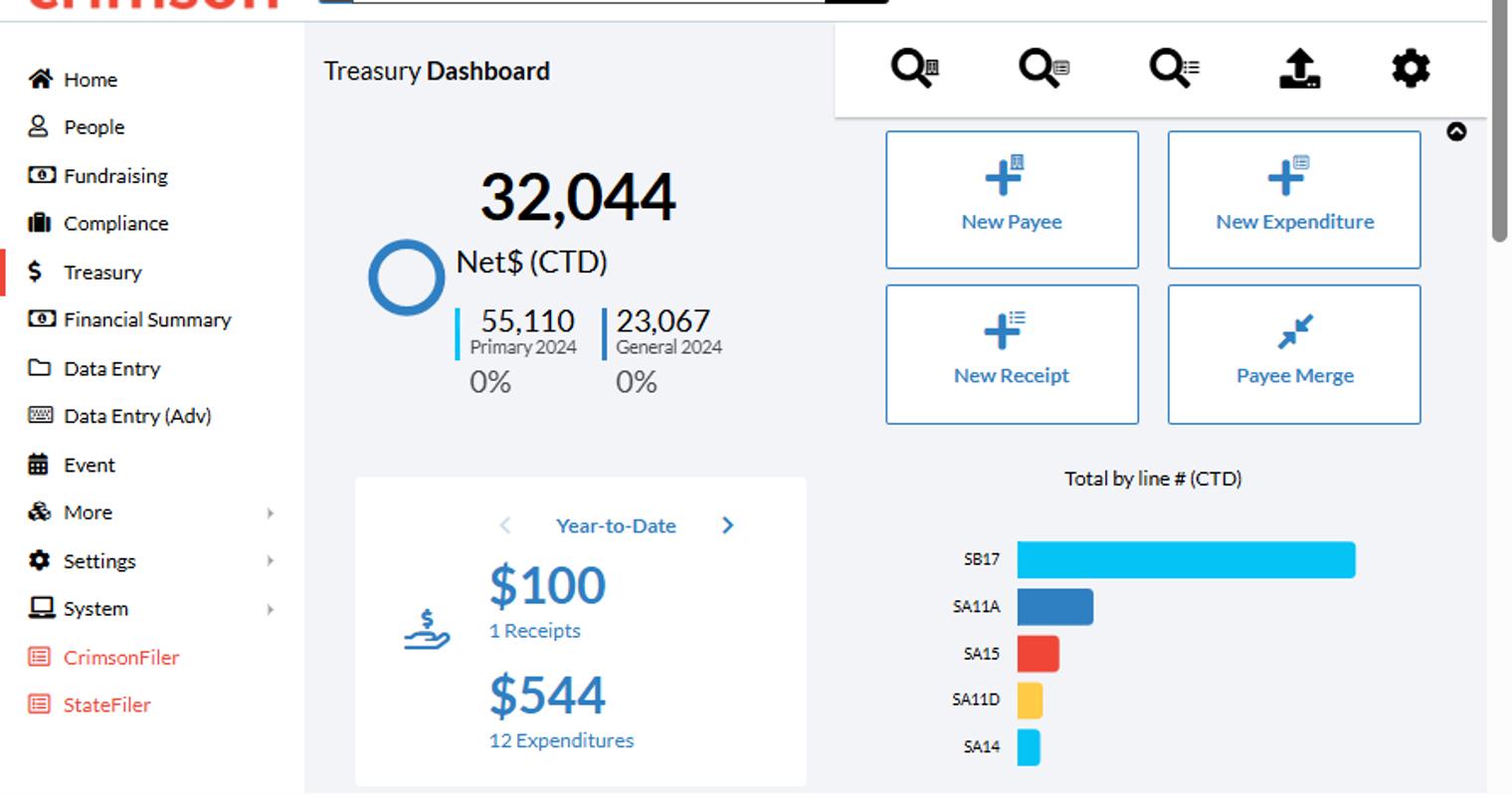Open the 12 Expenditures link
Screen dimensions: 1512x794
click(x=561, y=740)
